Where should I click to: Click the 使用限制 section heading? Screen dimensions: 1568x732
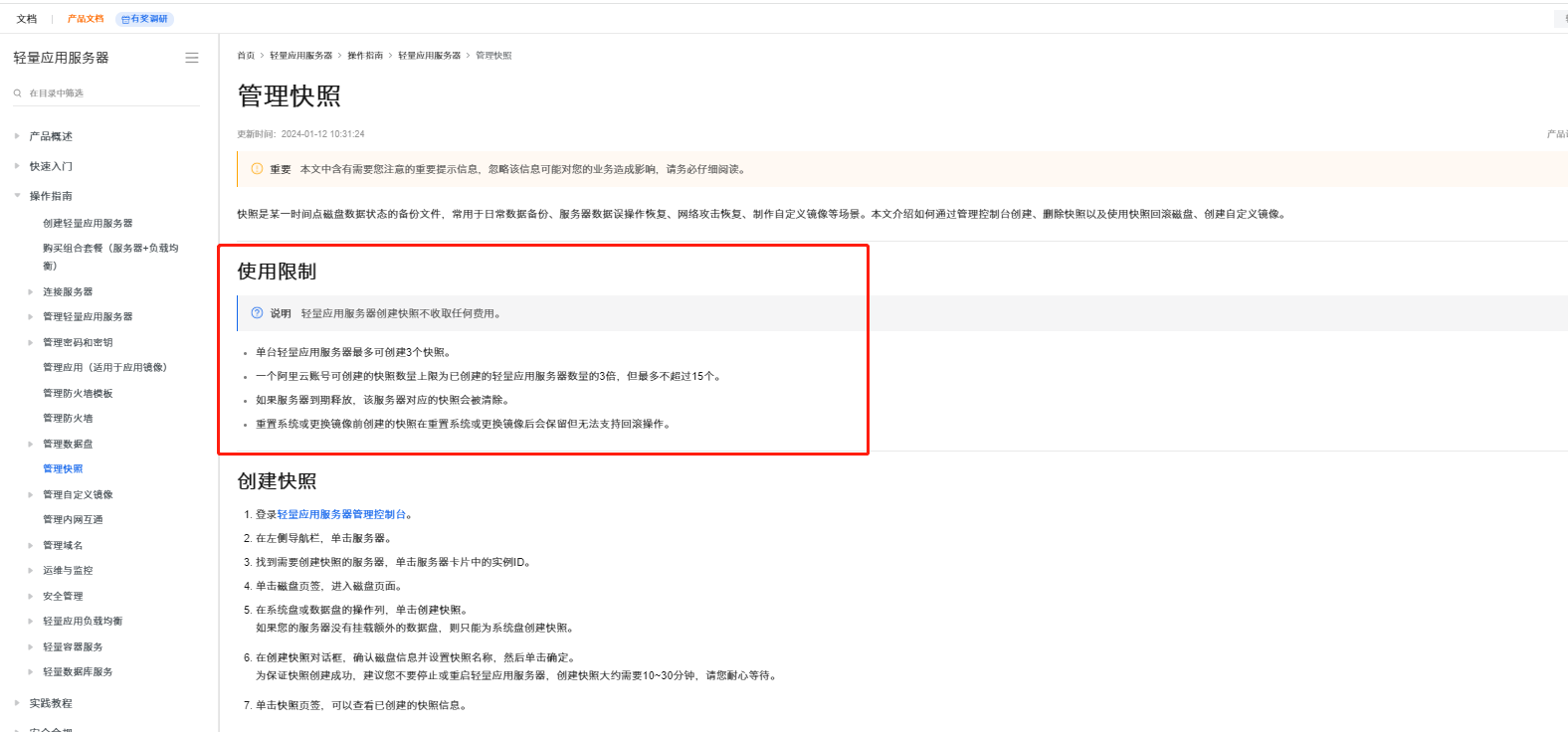[x=277, y=272]
